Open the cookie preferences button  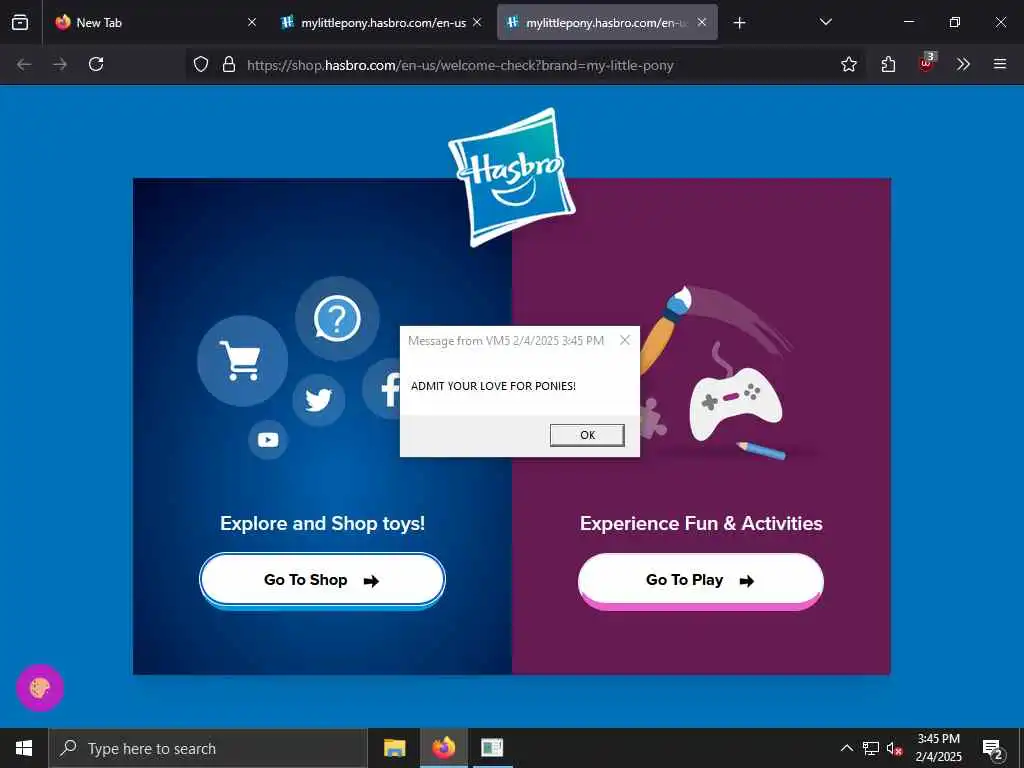coord(40,688)
